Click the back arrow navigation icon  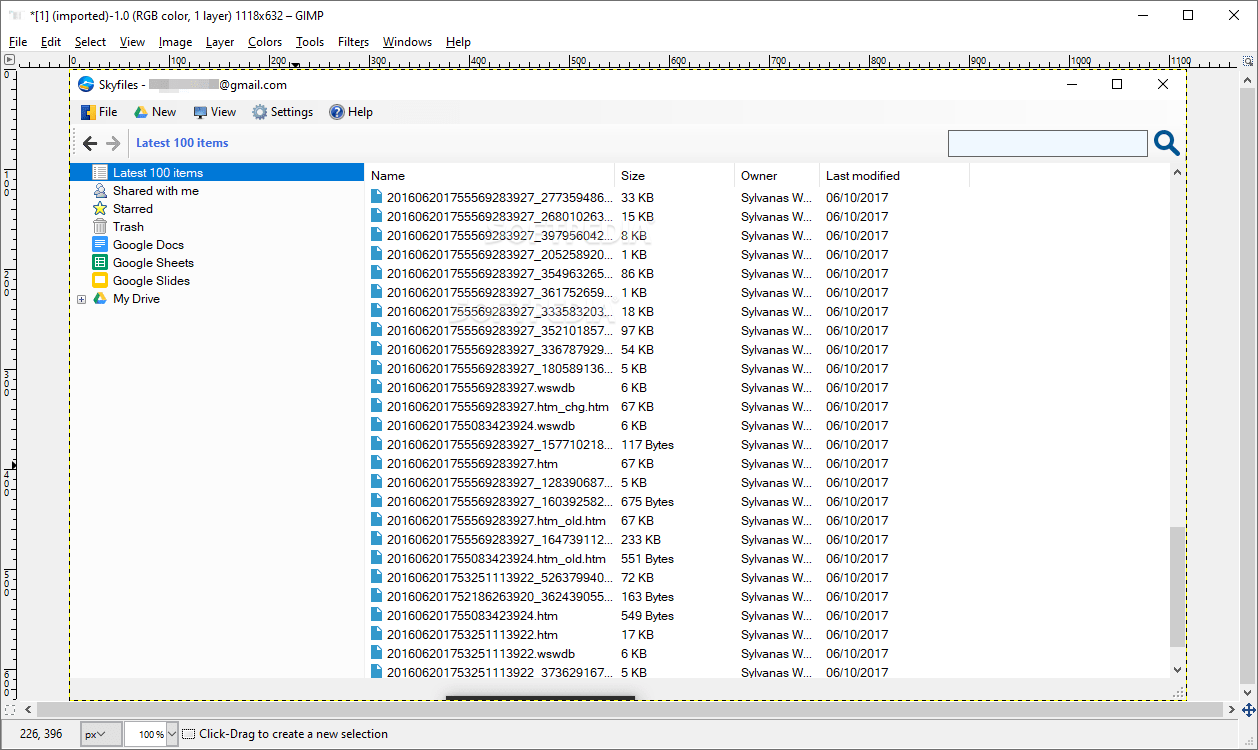[90, 143]
